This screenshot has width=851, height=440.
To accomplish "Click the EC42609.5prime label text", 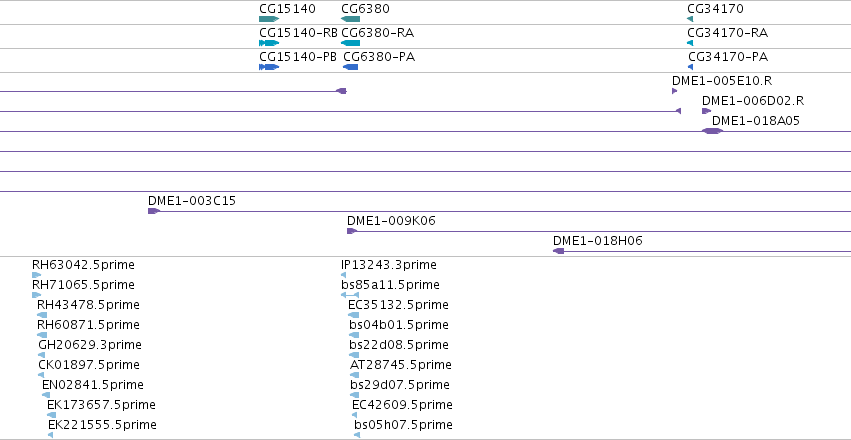I will click(x=402, y=405).
